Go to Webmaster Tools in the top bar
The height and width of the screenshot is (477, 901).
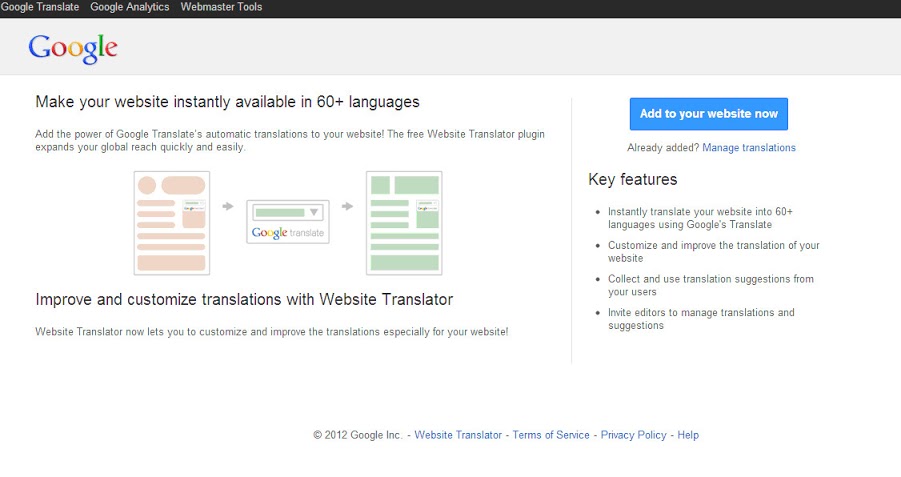pos(221,7)
